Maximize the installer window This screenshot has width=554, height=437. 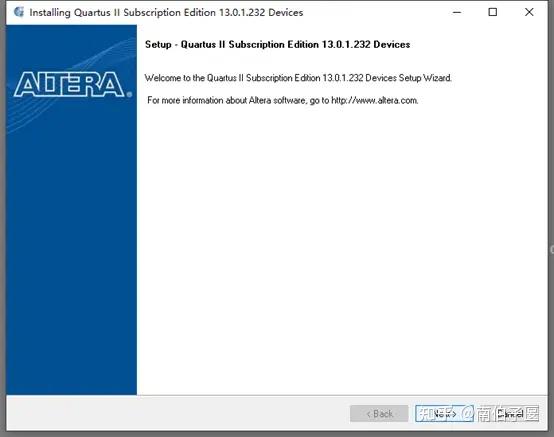493,12
